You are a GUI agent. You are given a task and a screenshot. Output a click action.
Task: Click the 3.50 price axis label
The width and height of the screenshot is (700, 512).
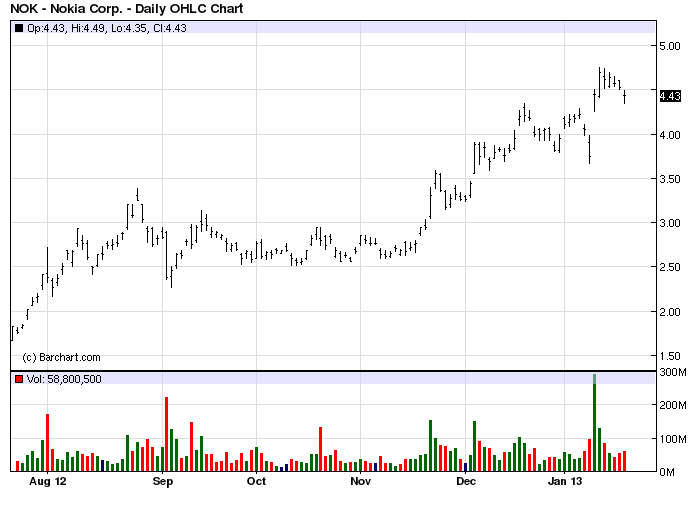tap(670, 179)
